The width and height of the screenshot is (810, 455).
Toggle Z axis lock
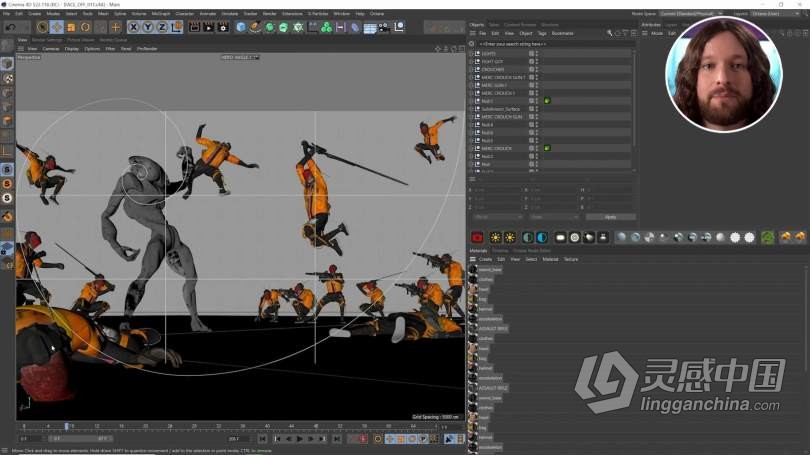coord(162,27)
